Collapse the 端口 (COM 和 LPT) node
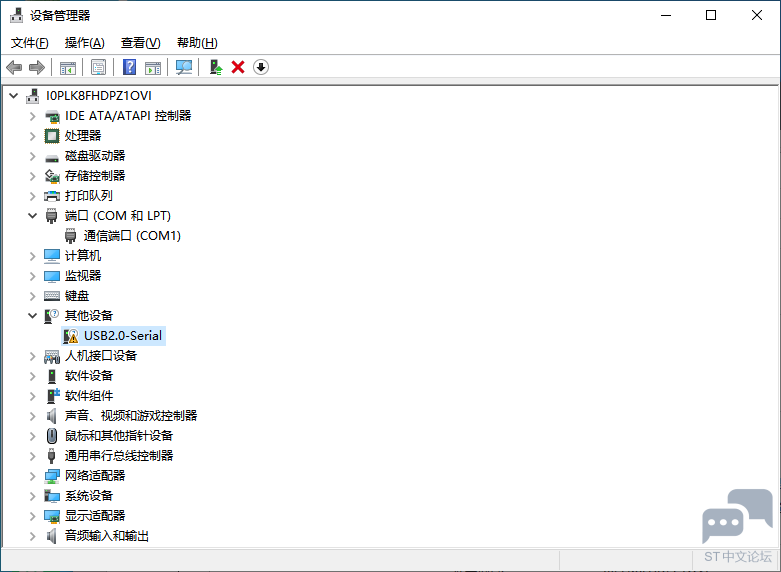 pos(33,216)
